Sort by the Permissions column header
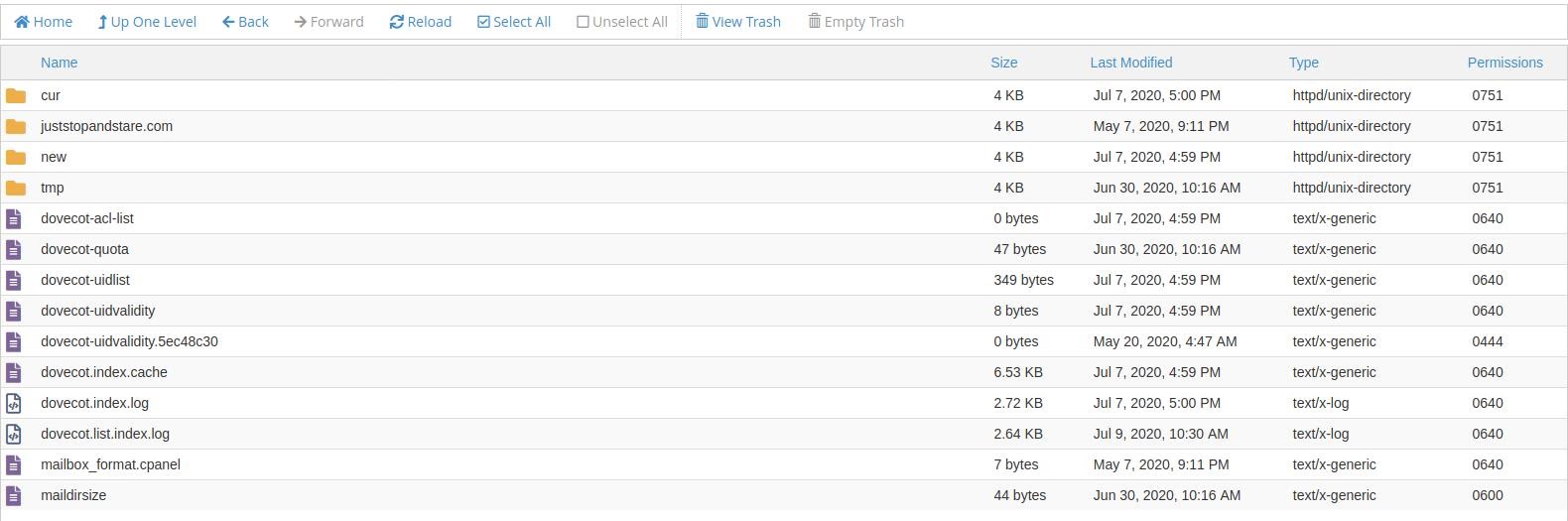The width and height of the screenshot is (1568, 521). tap(1504, 63)
